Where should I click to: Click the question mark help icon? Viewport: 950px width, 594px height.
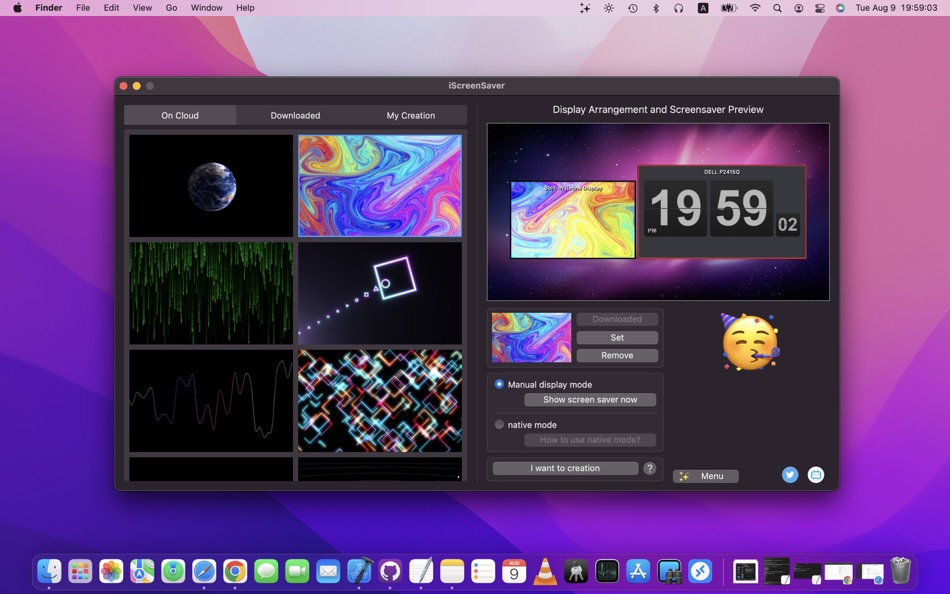point(649,468)
